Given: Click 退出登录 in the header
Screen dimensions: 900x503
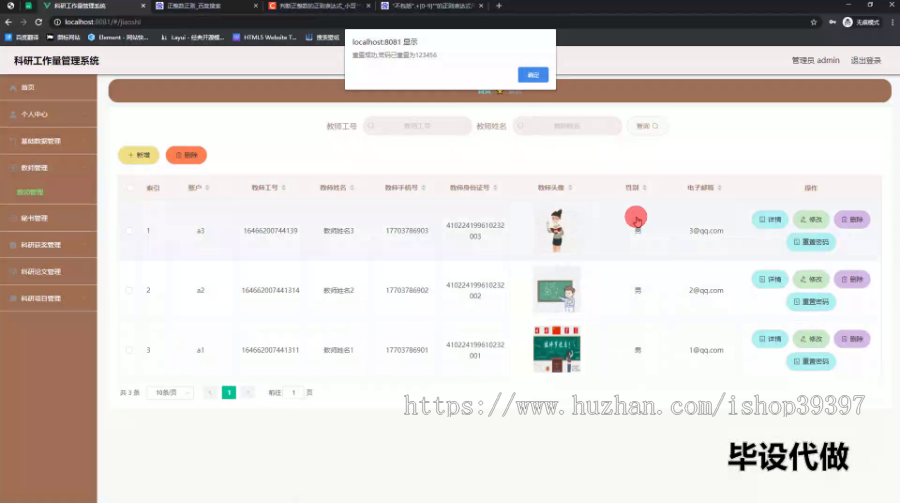Looking at the screenshot, I should point(865,60).
